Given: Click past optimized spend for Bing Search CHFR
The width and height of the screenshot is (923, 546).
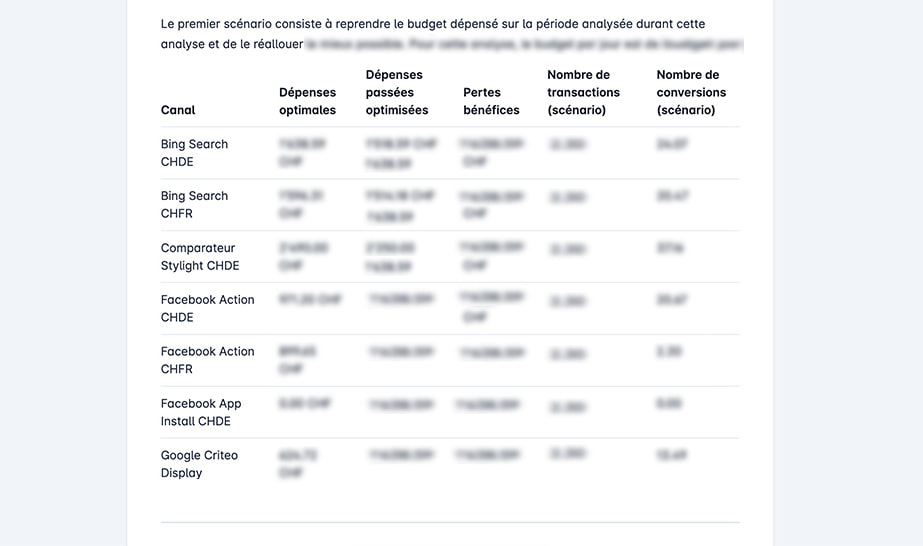Looking at the screenshot, I should click(400, 206).
